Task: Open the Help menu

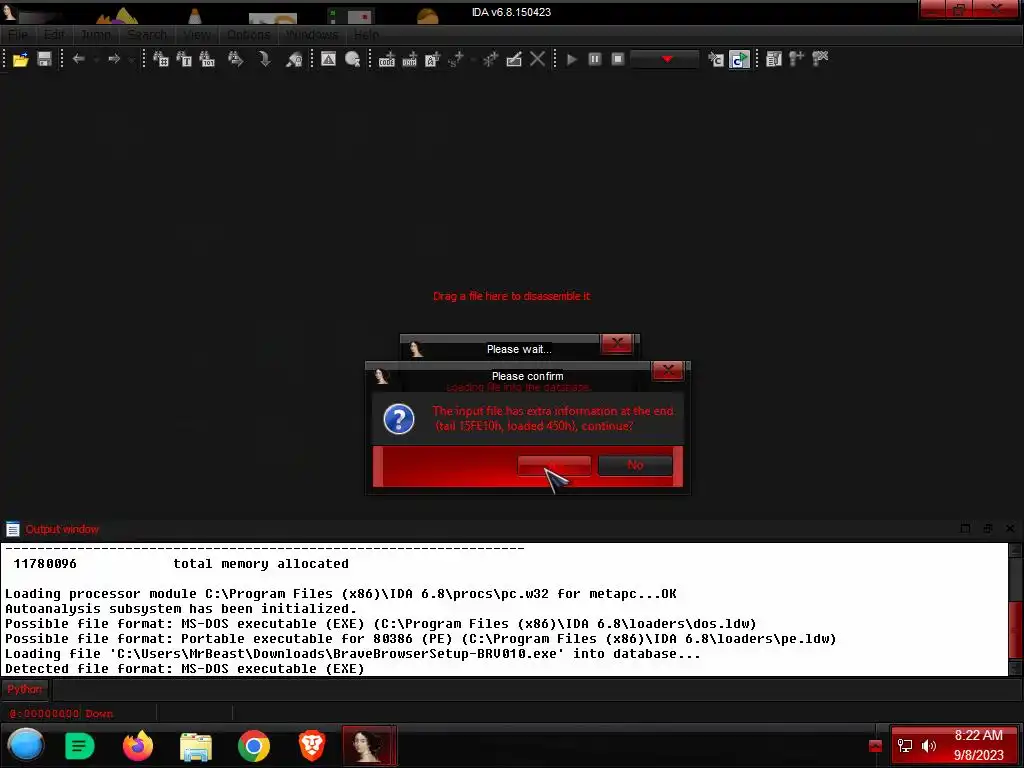Action: (366, 35)
